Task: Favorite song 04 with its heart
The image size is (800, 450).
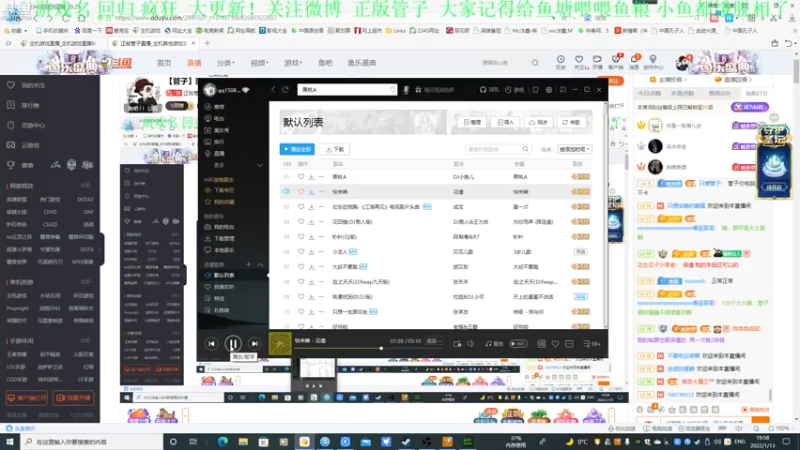Action: (301, 222)
